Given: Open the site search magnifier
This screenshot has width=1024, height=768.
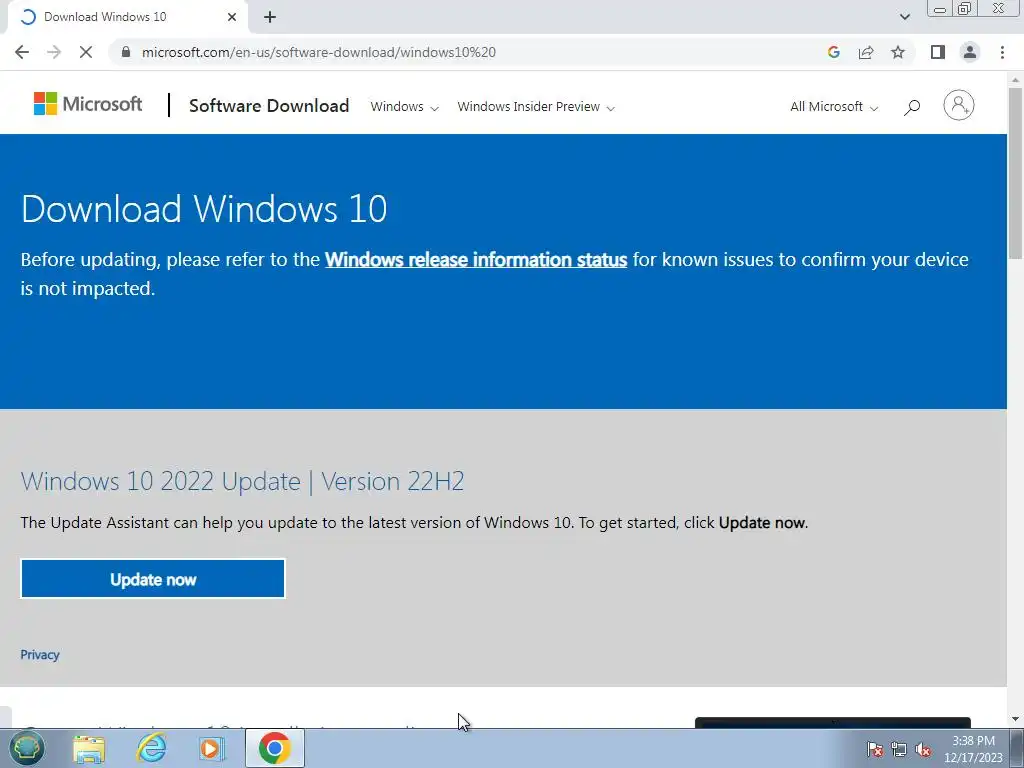Looking at the screenshot, I should [912, 107].
